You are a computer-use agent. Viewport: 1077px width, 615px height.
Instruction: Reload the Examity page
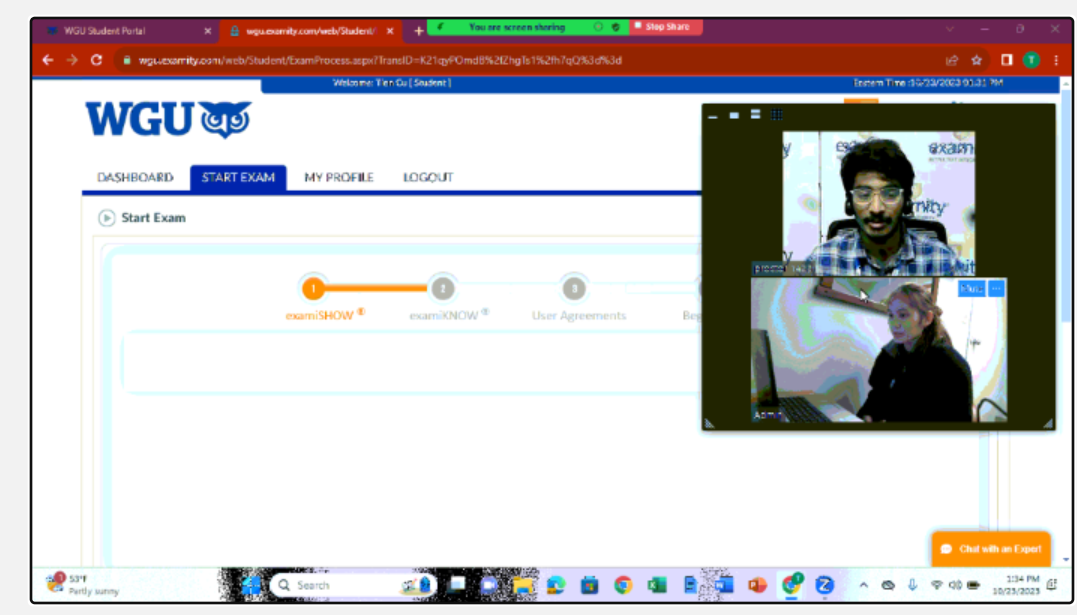click(97, 60)
